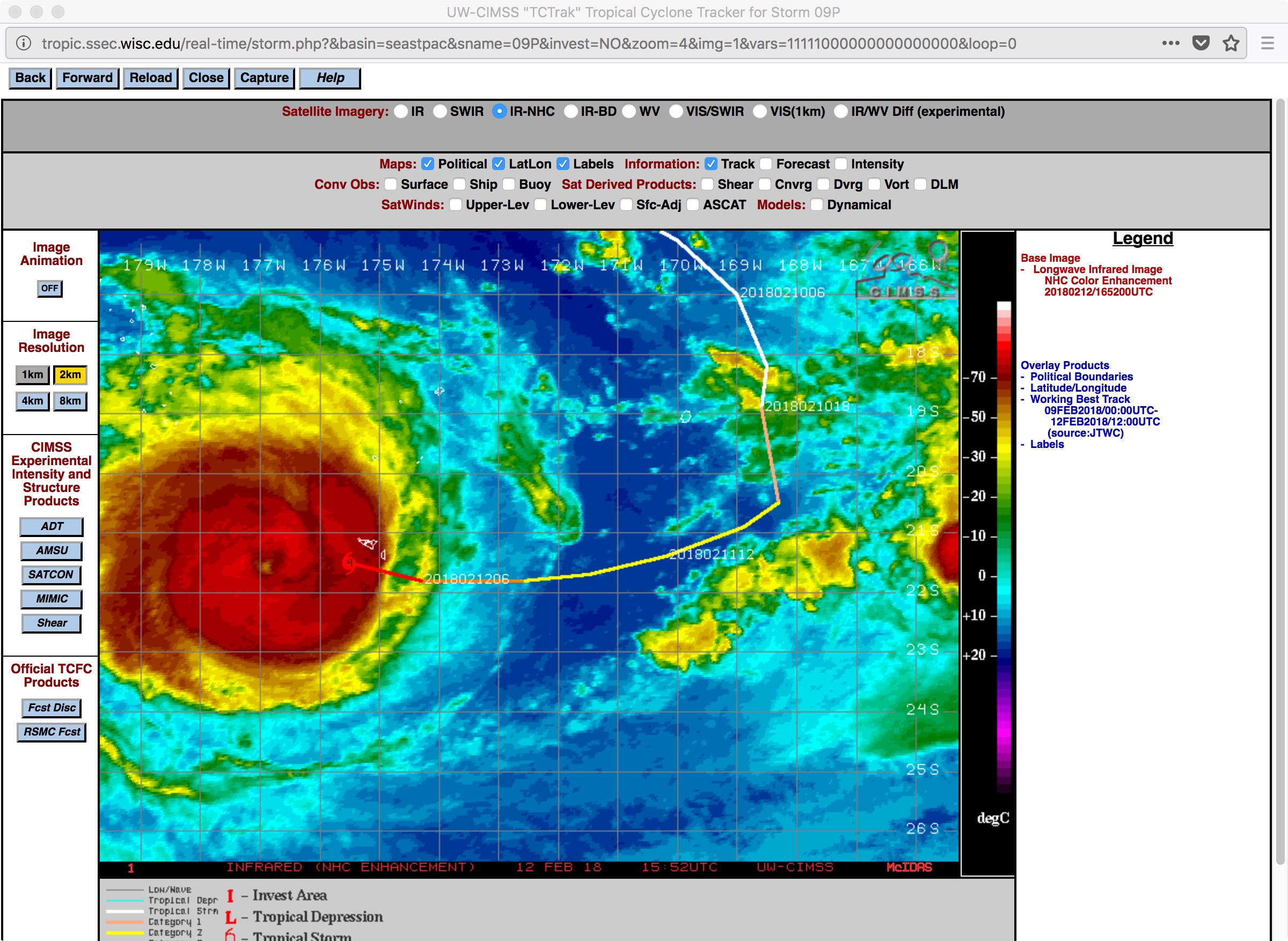Select IR-BD imagery option
This screenshot has height=941, width=1288.
pos(571,112)
